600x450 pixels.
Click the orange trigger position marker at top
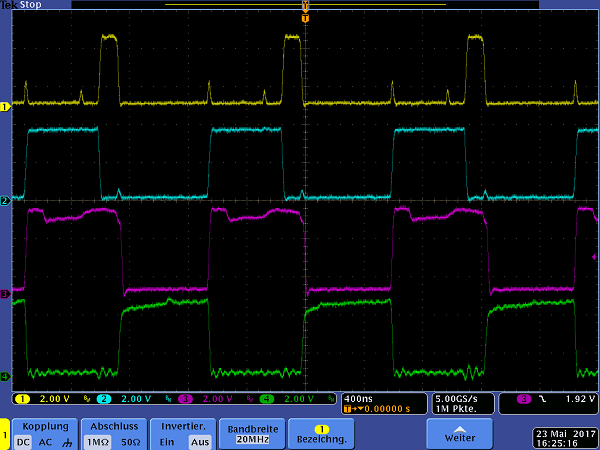tap(306, 8)
